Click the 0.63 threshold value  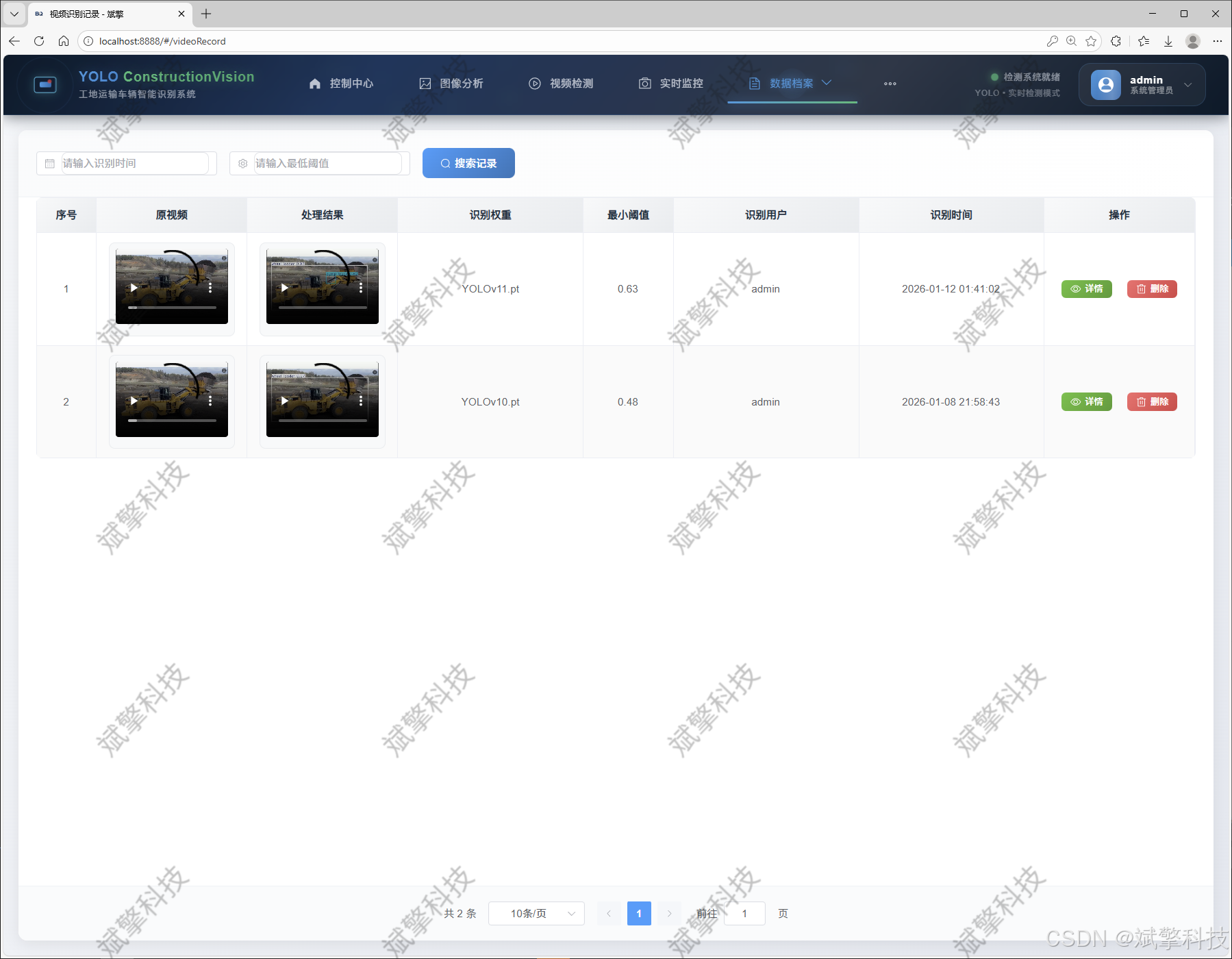(x=628, y=289)
